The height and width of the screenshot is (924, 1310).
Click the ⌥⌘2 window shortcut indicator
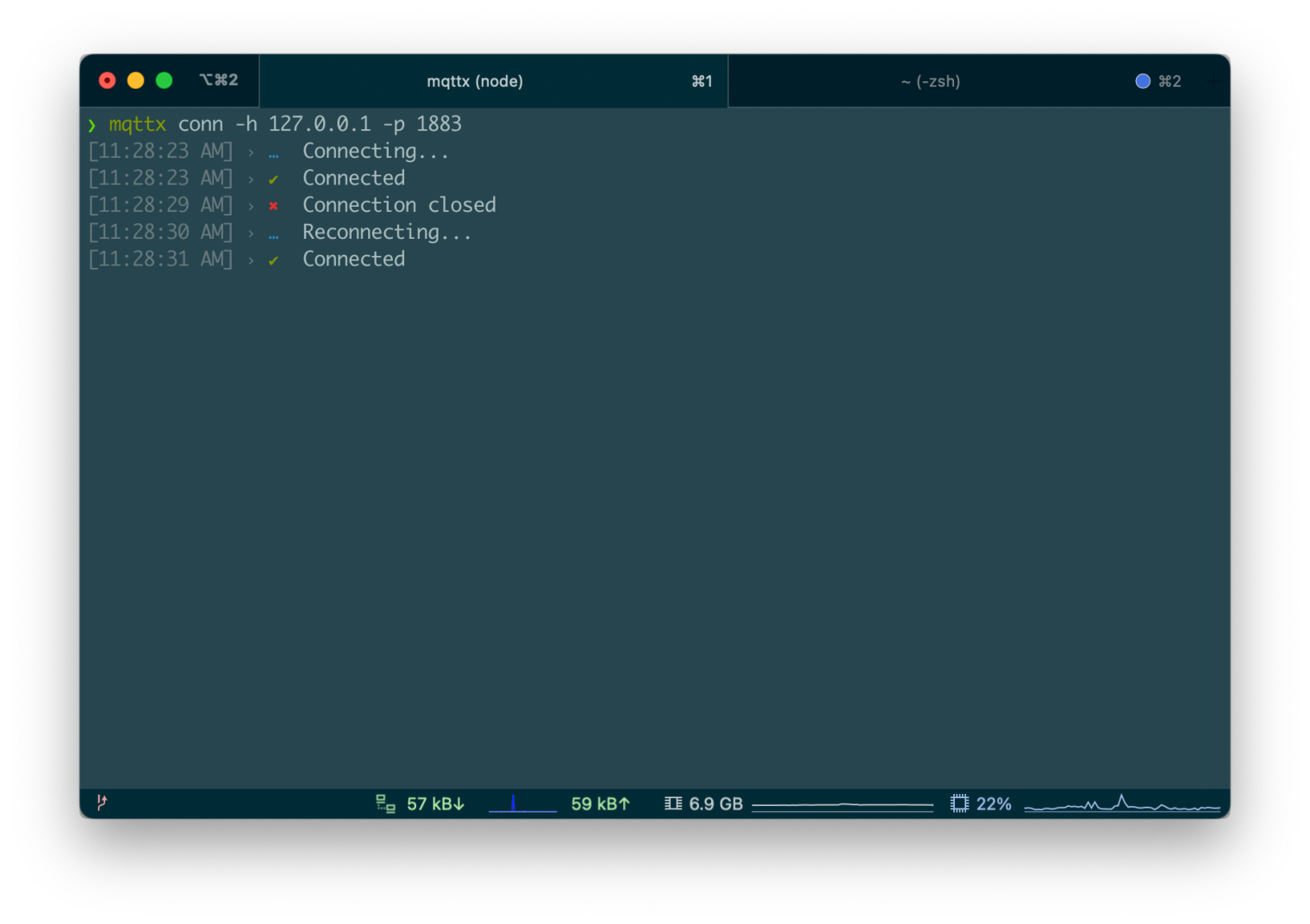tap(219, 80)
